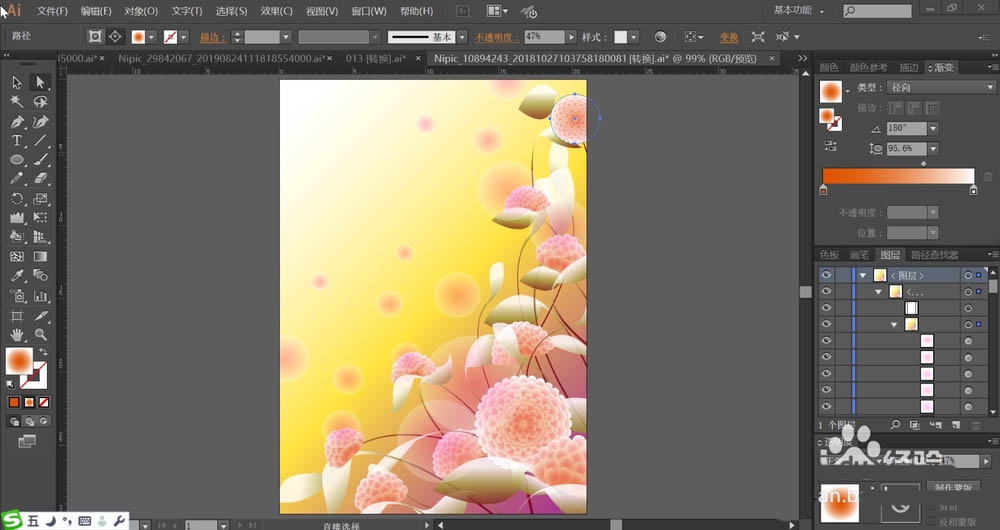Select the Scale tool

(40, 199)
